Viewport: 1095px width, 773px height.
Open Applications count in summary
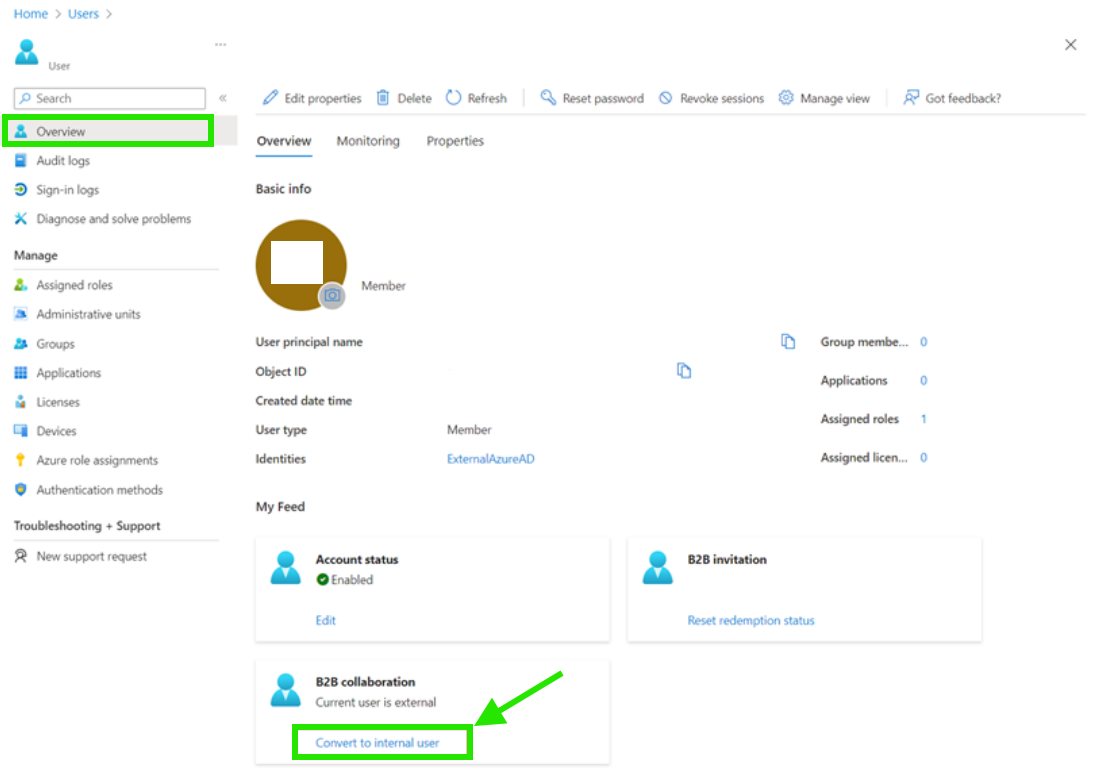pos(923,381)
